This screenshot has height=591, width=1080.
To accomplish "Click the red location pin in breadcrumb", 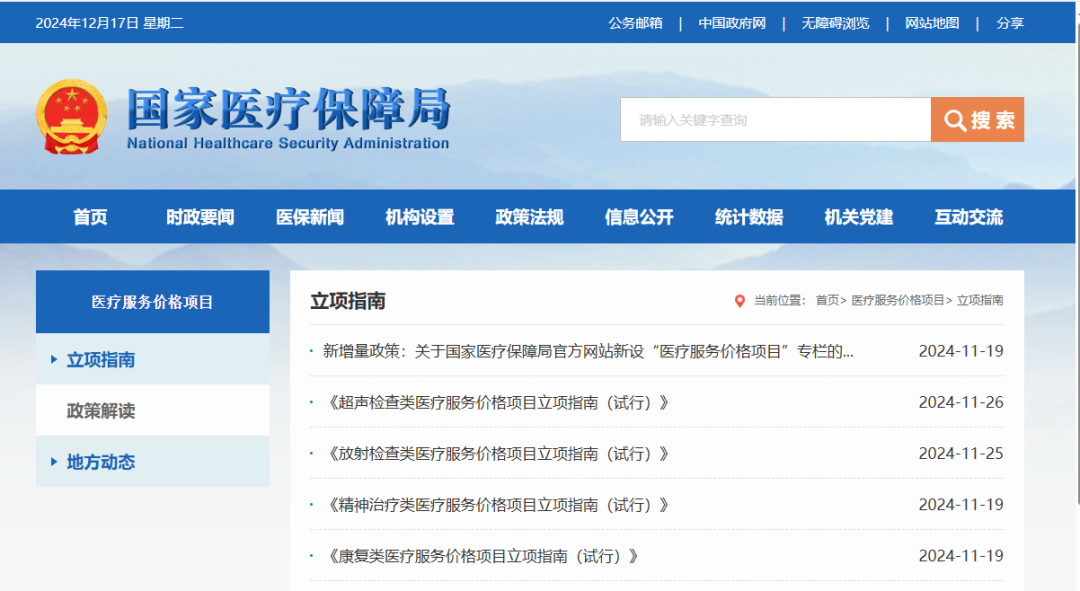I will click(740, 299).
